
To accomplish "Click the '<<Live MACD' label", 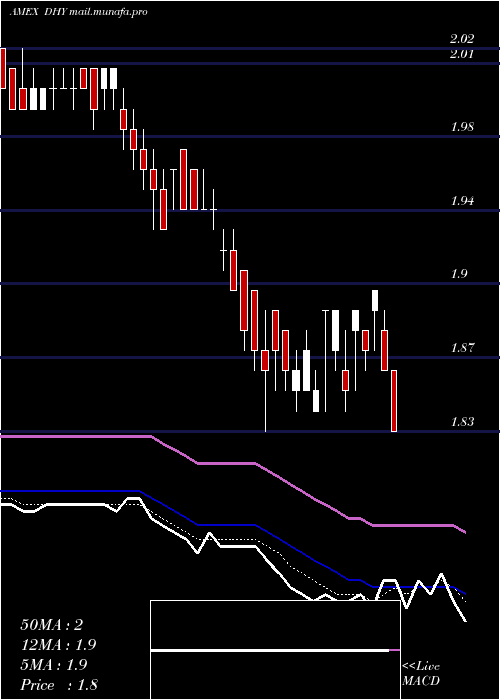I will click(421, 673).
